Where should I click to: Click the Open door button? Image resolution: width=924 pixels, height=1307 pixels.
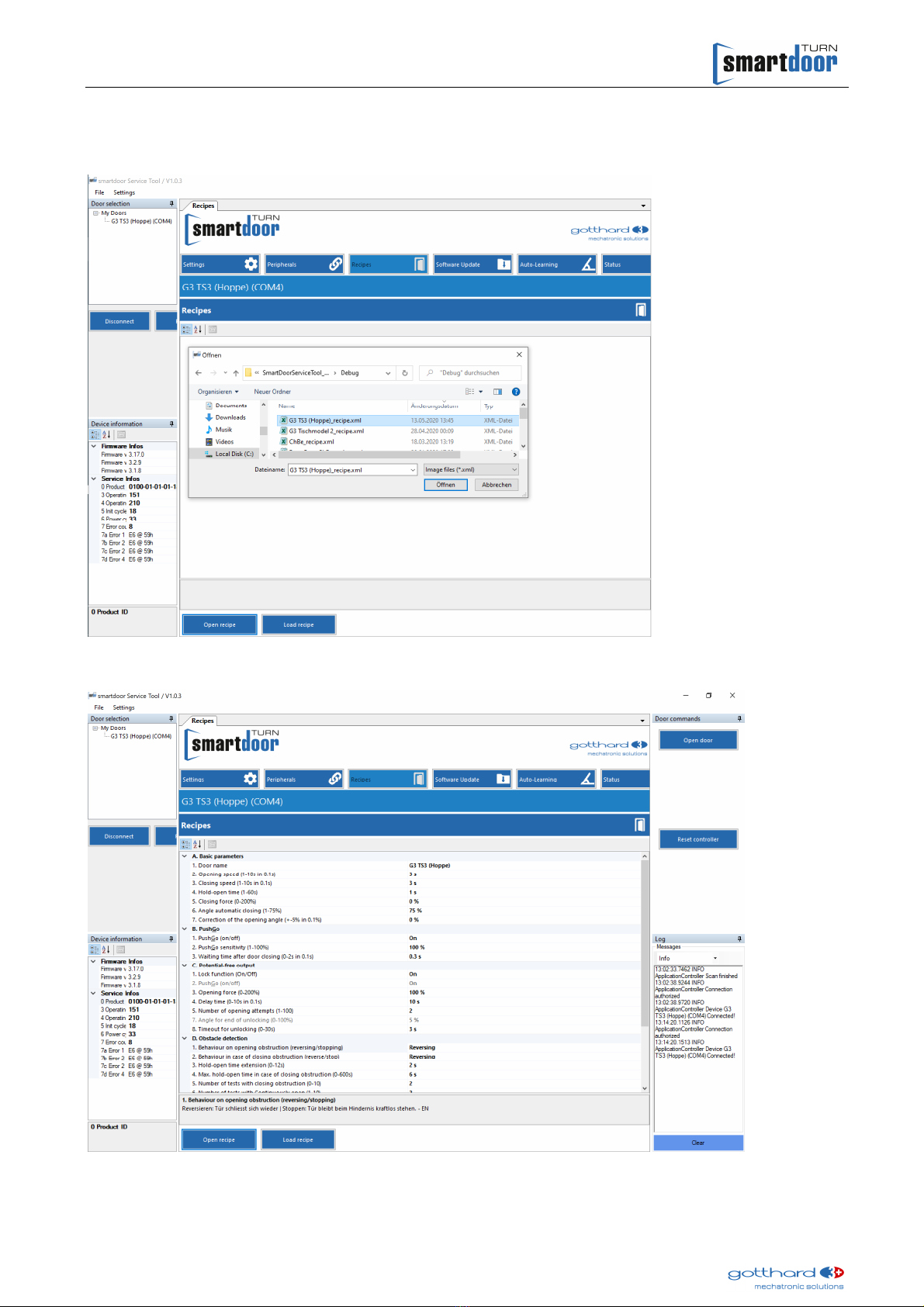pos(698,741)
